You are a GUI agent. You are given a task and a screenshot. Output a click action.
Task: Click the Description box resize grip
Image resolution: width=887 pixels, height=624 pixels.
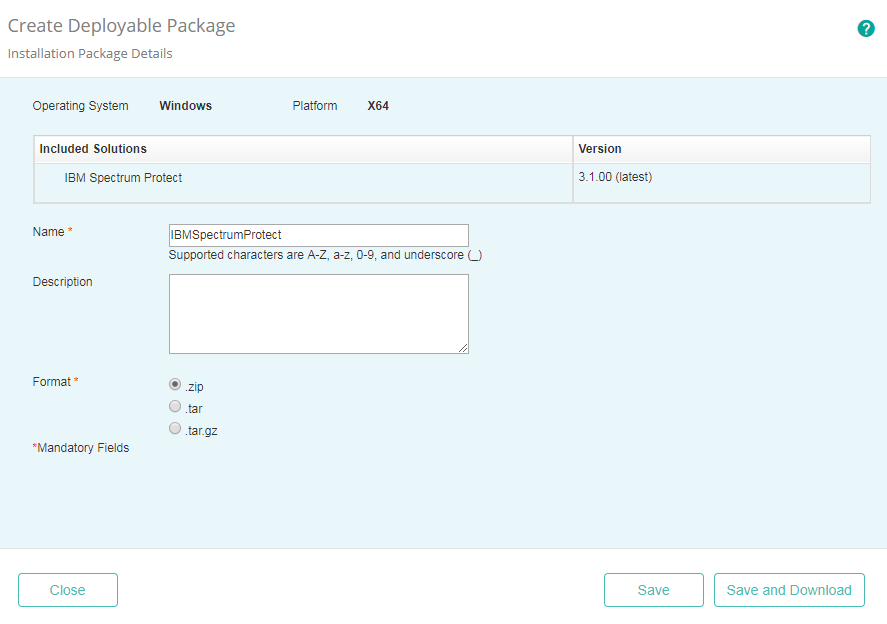(464, 349)
